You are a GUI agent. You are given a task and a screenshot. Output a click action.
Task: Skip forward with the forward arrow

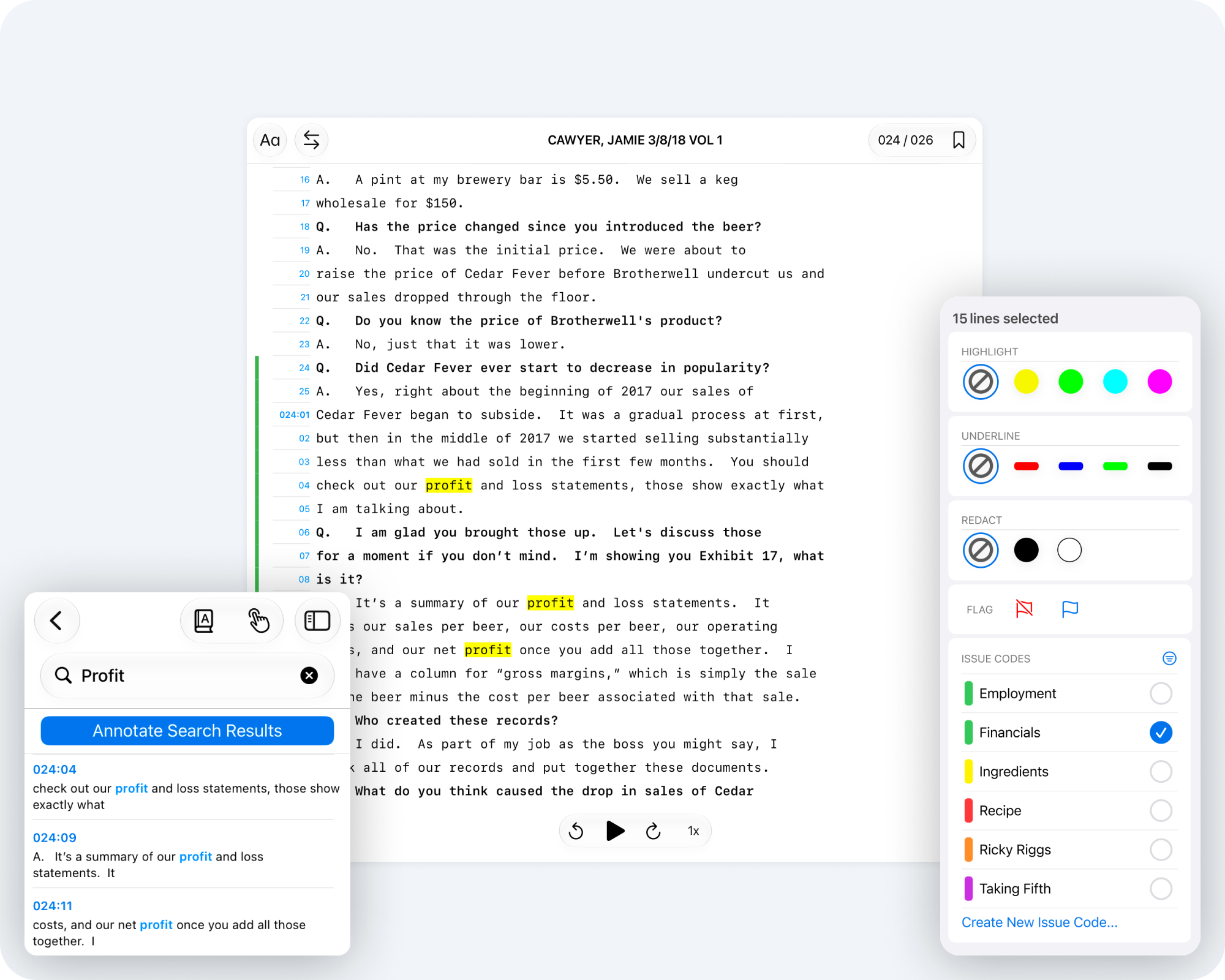[654, 831]
